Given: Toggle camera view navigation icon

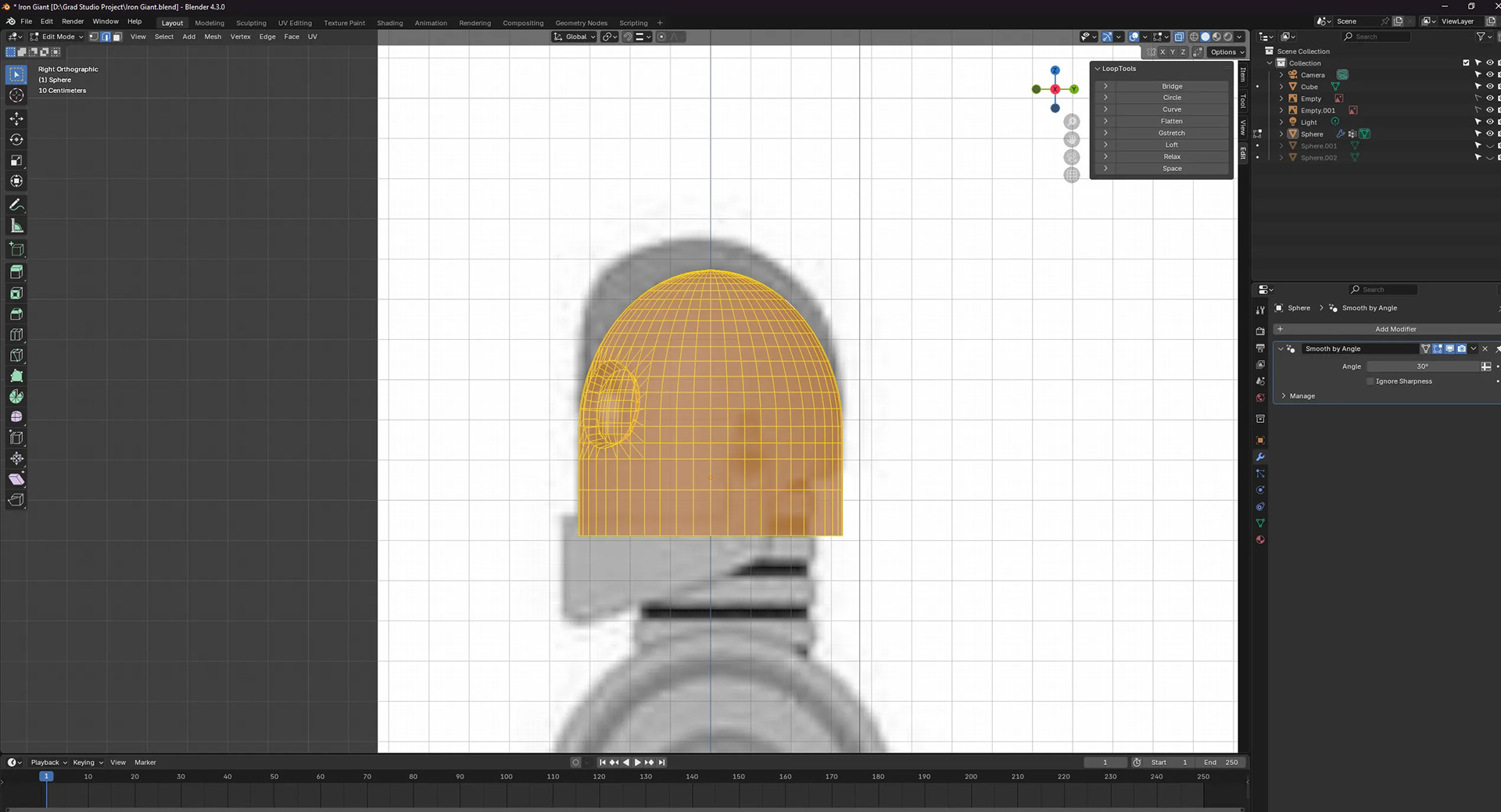Looking at the screenshot, I should click(1072, 157).
